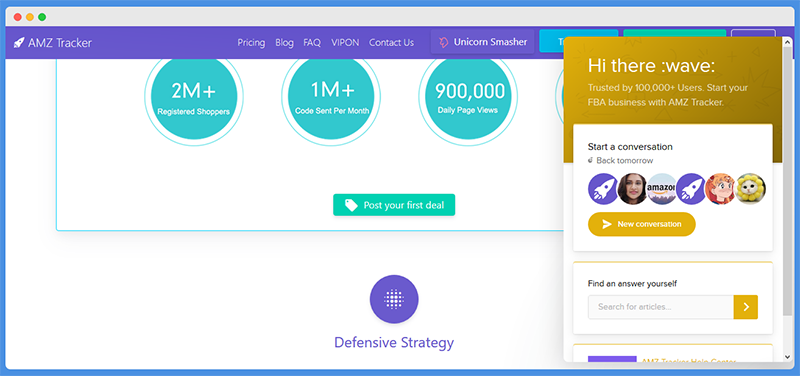
Task: Click the yellow flower cat avatar
Action: tap(750, 189)
